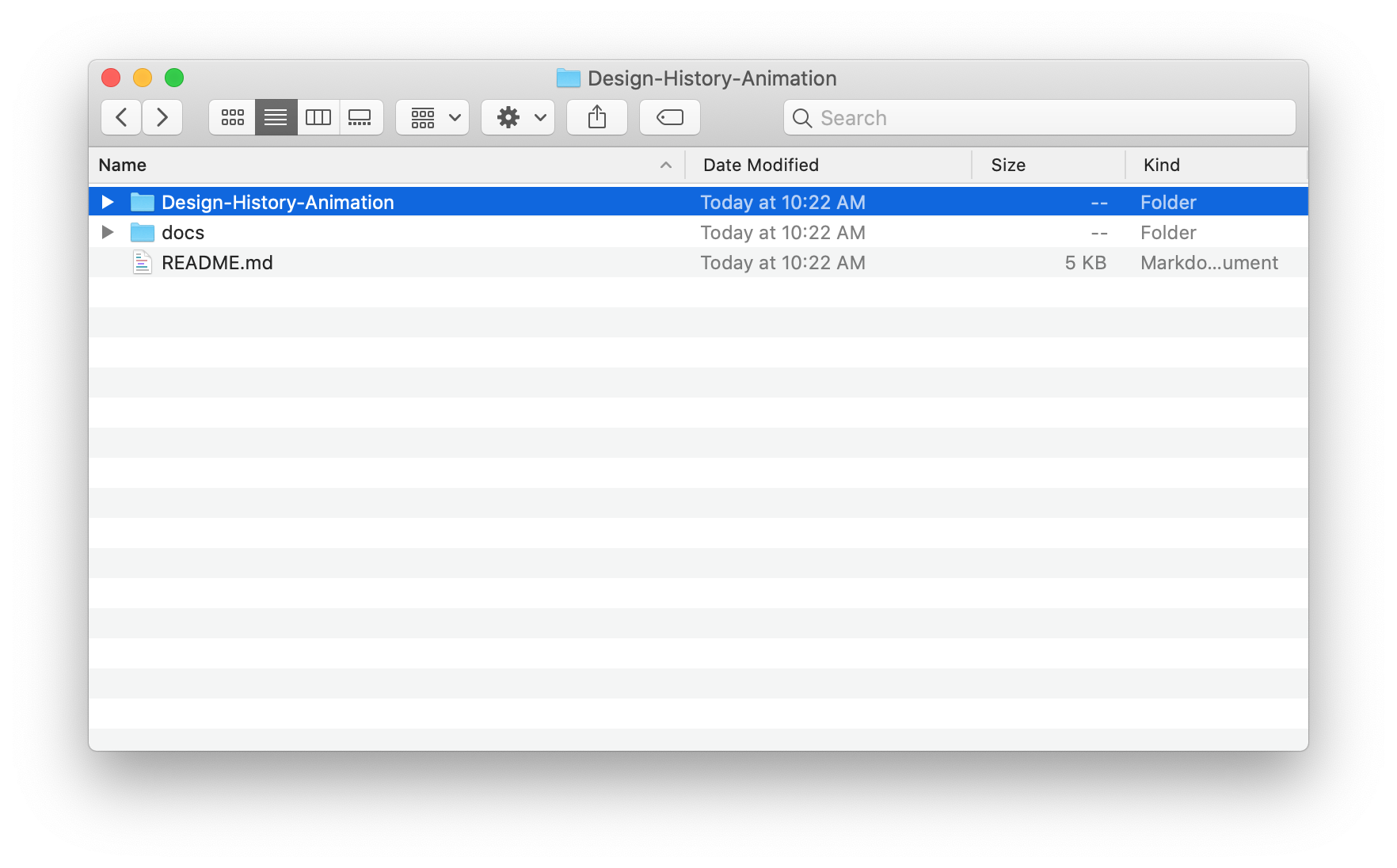Select the Design-History-Animation folder icon in list
Viewport: 1397px width, 868px height.
(143, 202)
